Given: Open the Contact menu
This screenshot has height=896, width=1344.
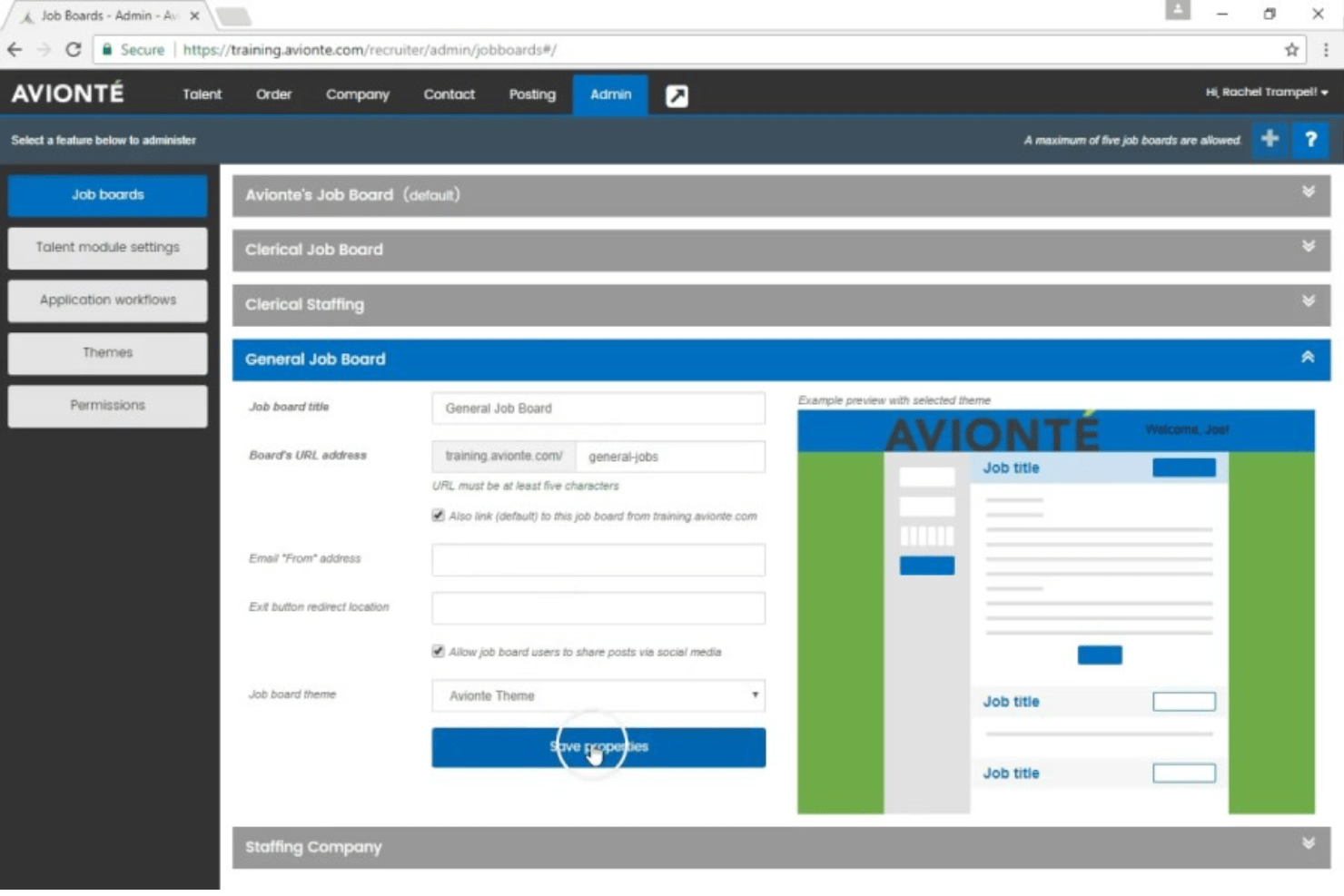Looking at the screenshot, I should [x=449, y=94].
